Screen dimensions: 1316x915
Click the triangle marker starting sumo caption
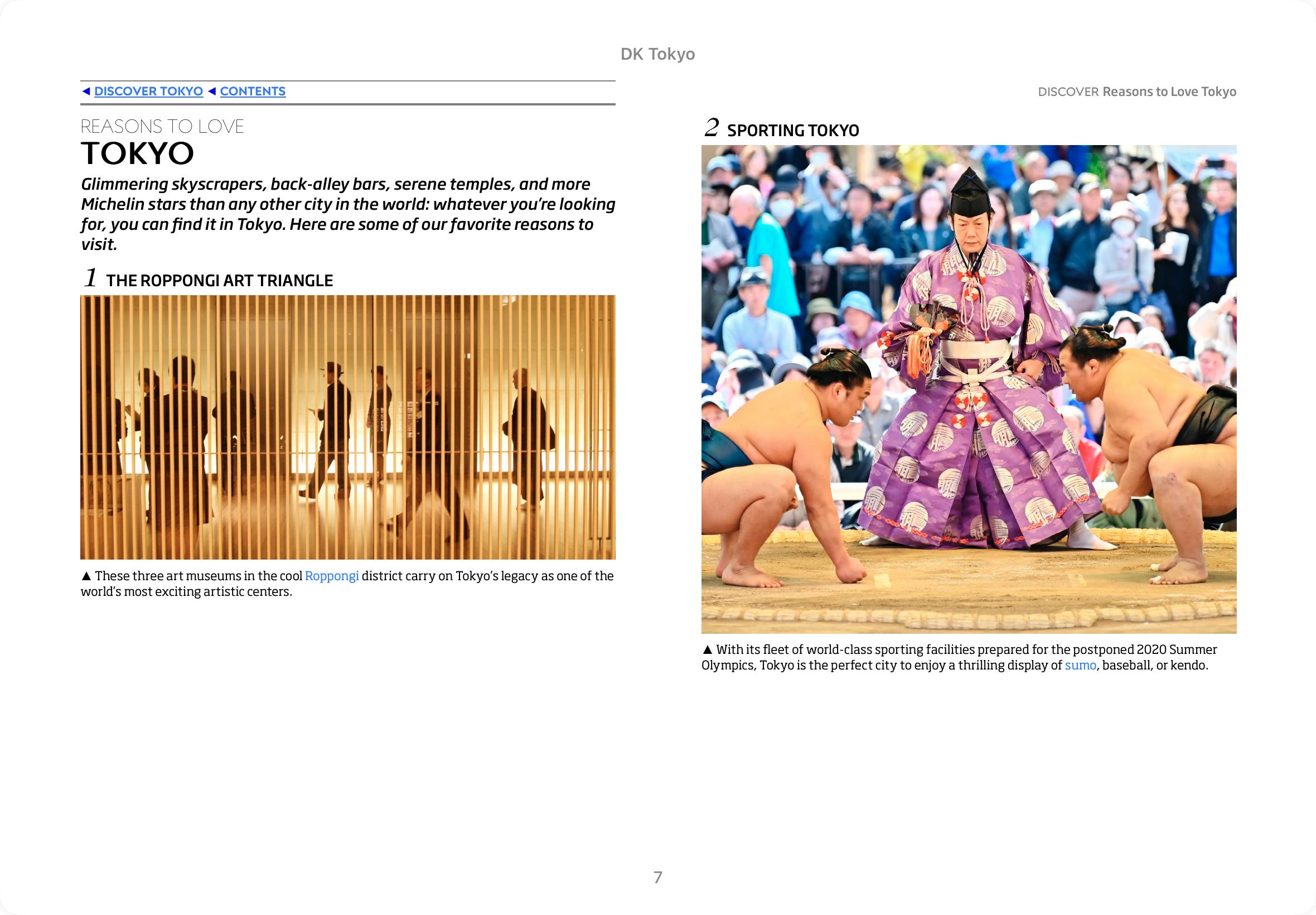click(x=707, y=649)
